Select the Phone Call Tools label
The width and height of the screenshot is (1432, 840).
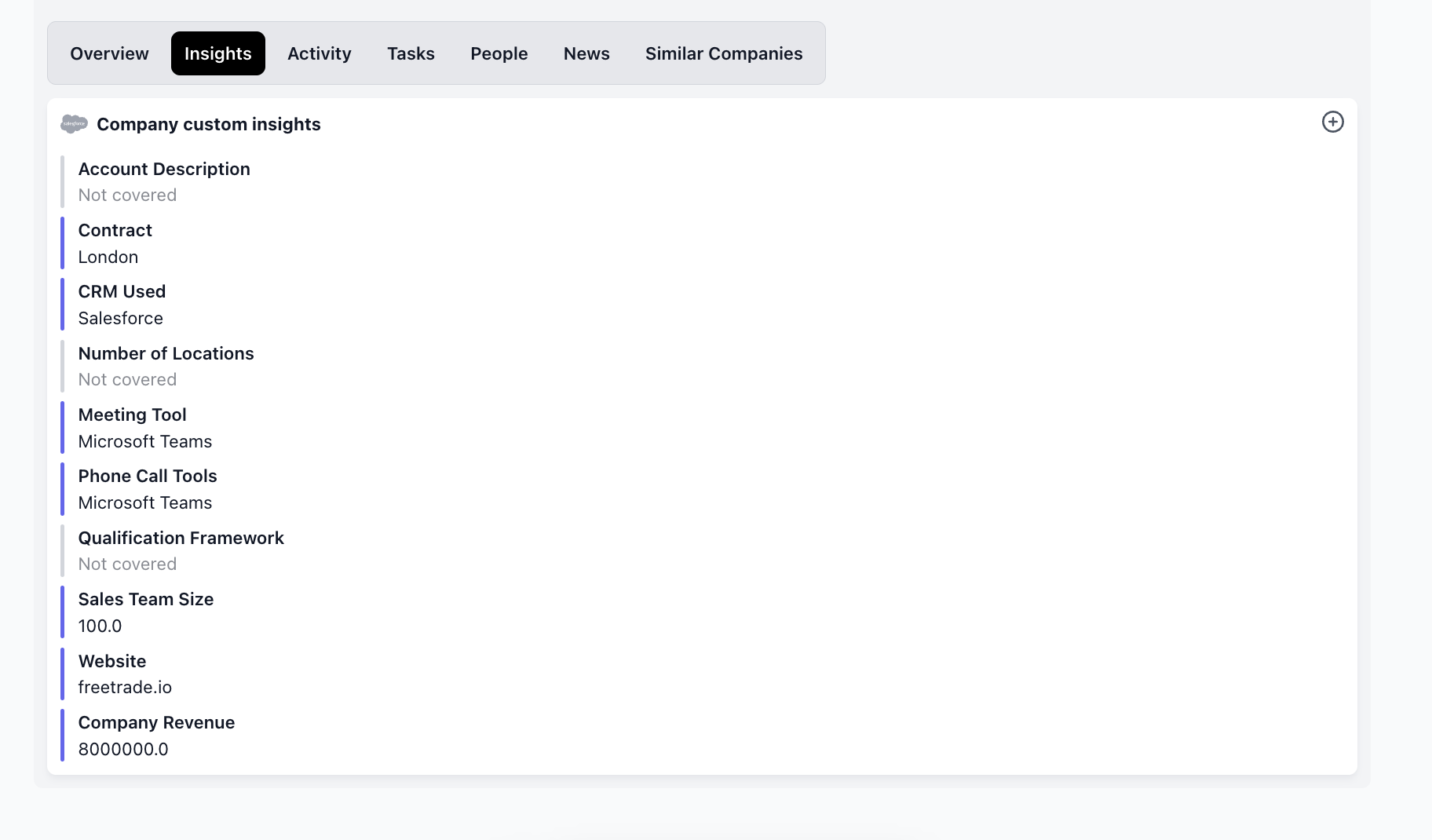[148, 476]
